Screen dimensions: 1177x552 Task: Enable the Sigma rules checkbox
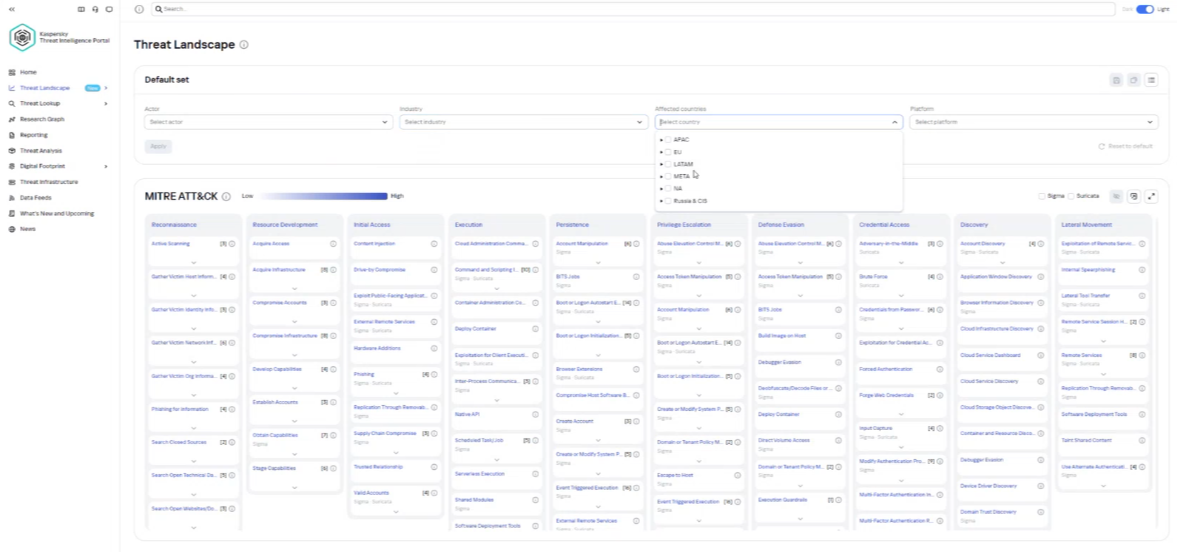tap(1042, 196)
